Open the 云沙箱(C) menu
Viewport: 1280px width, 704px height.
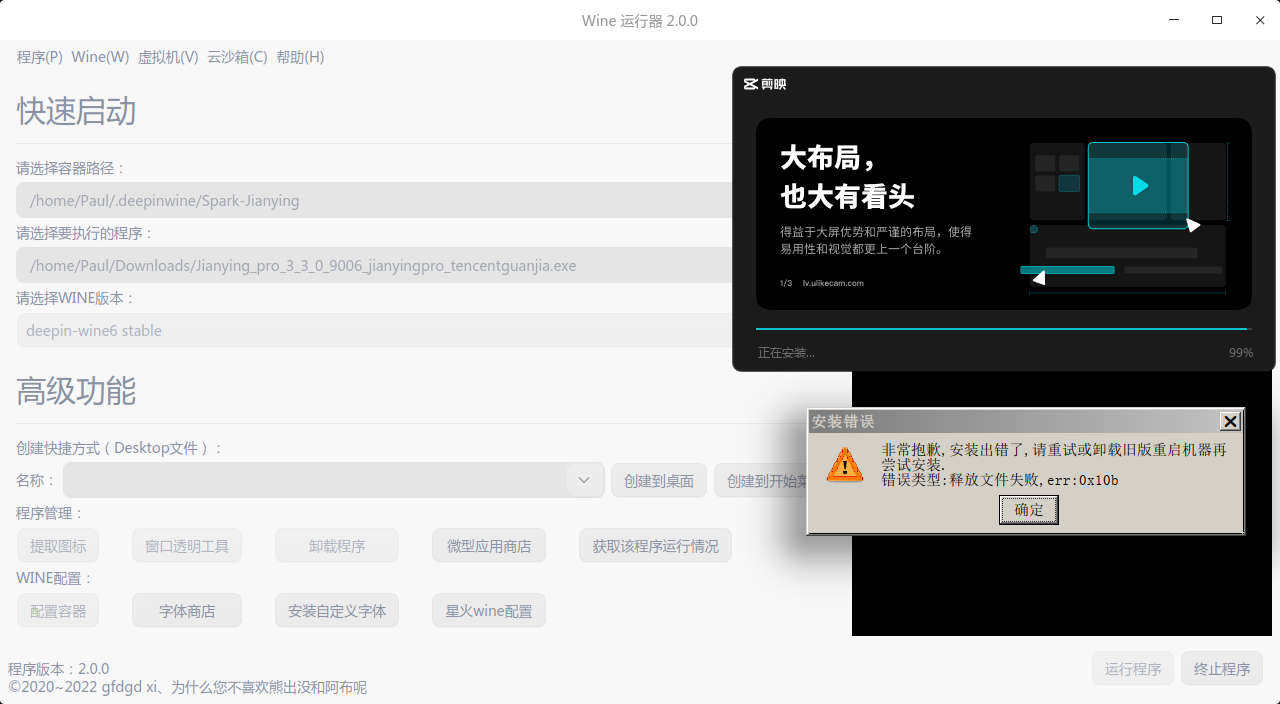click(x=237, y=57)
